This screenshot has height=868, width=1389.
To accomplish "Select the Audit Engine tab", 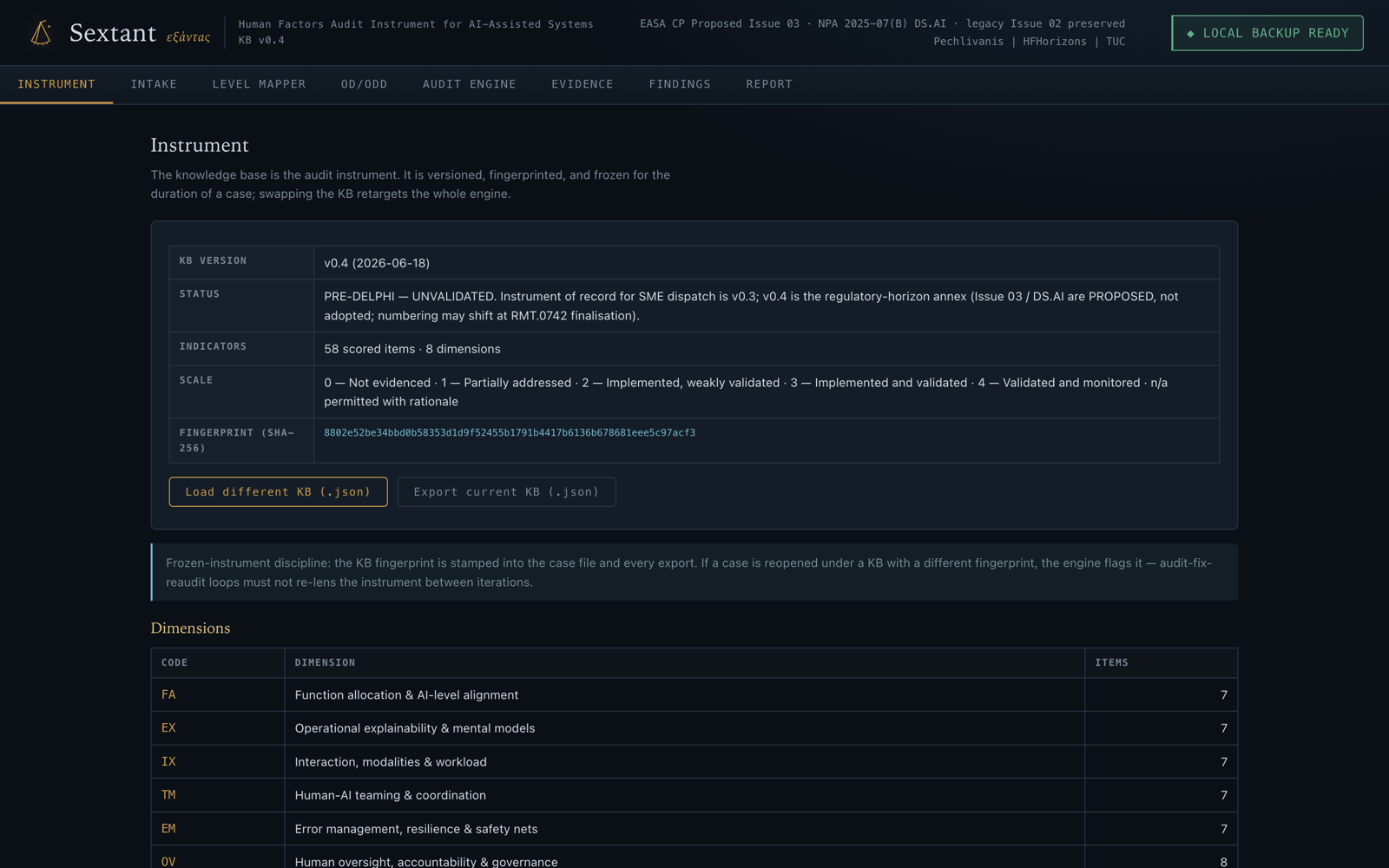I will (469, 84).
